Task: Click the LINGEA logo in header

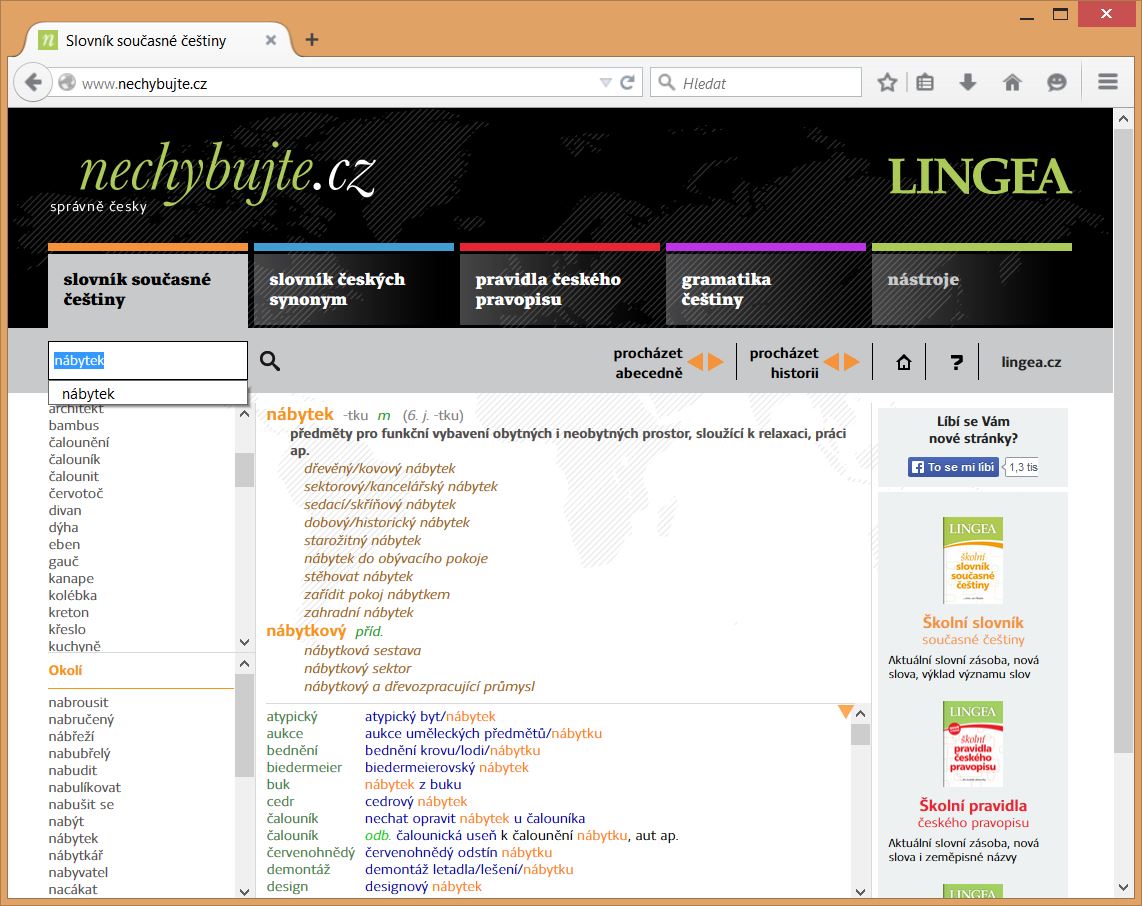Action: (x=980, y=177)
